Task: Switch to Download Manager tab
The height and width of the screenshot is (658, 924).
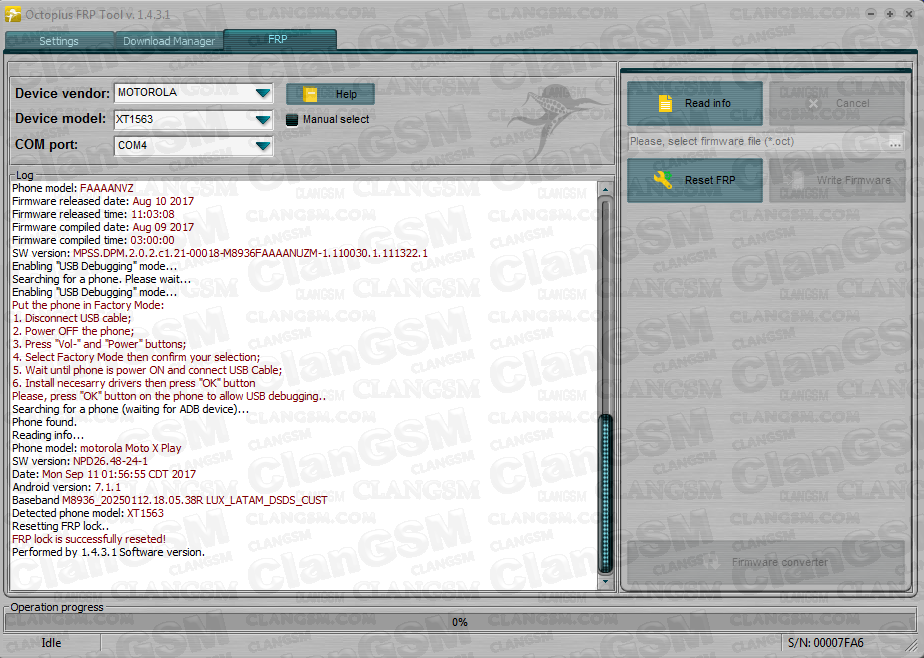Action: 169,41
